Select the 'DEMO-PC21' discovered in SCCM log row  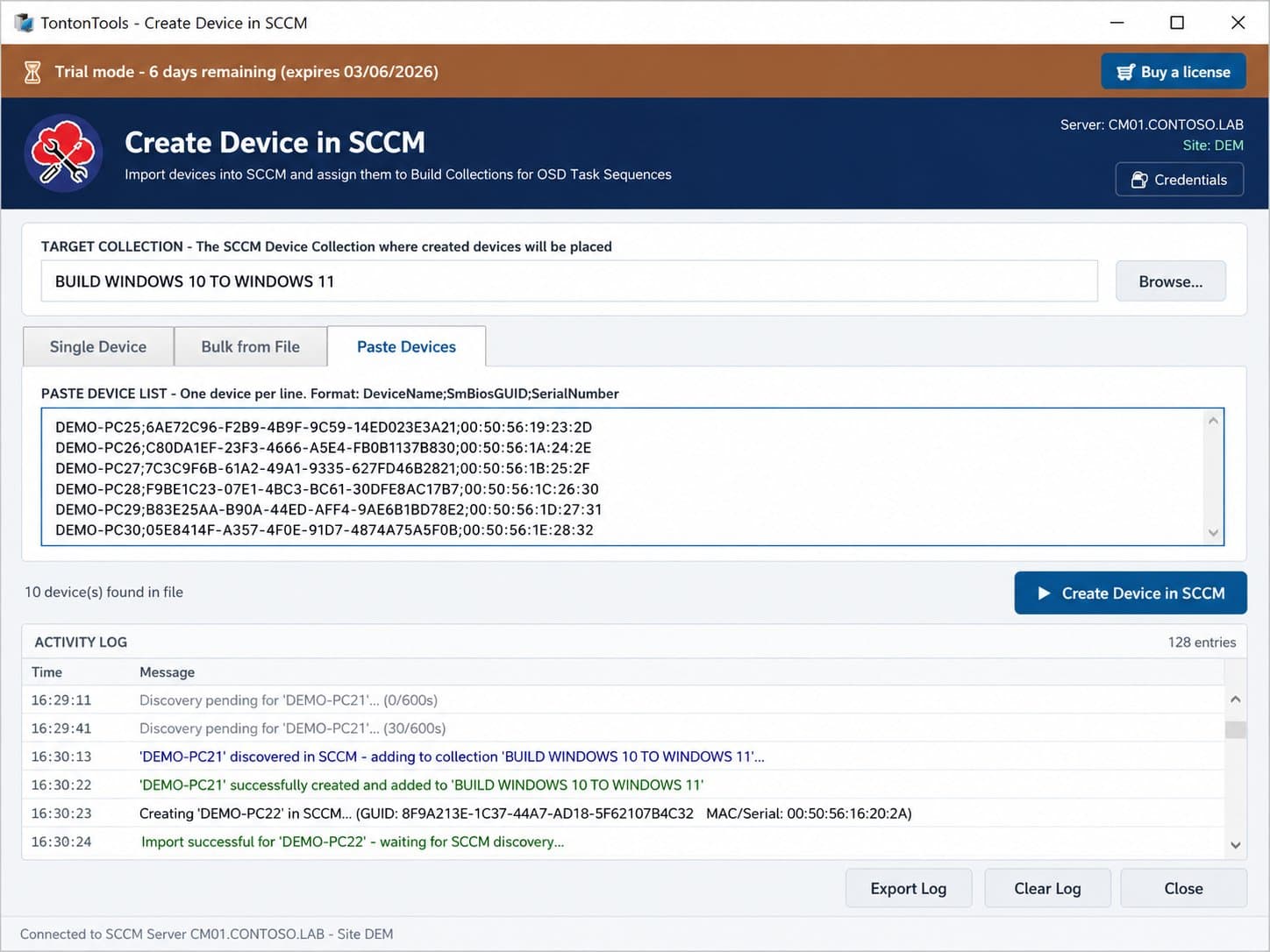(x=623, y=757)
